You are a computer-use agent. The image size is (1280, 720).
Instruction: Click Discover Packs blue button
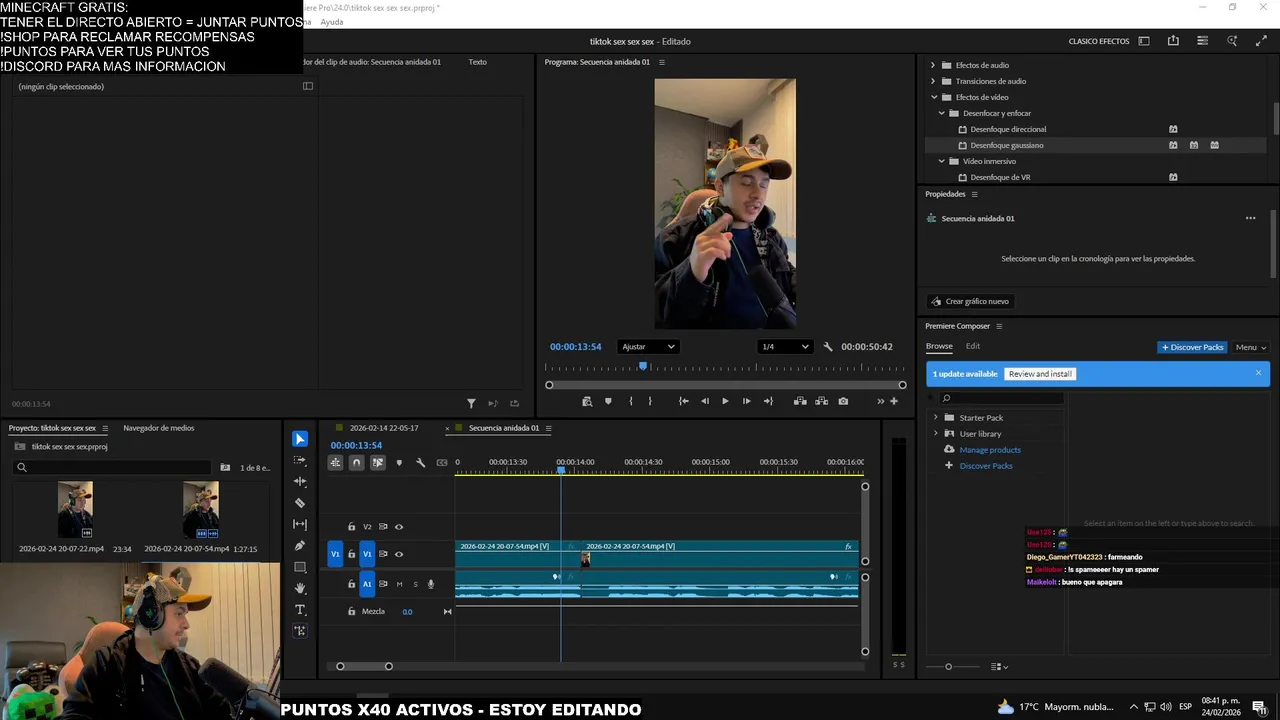[1192, 347]
